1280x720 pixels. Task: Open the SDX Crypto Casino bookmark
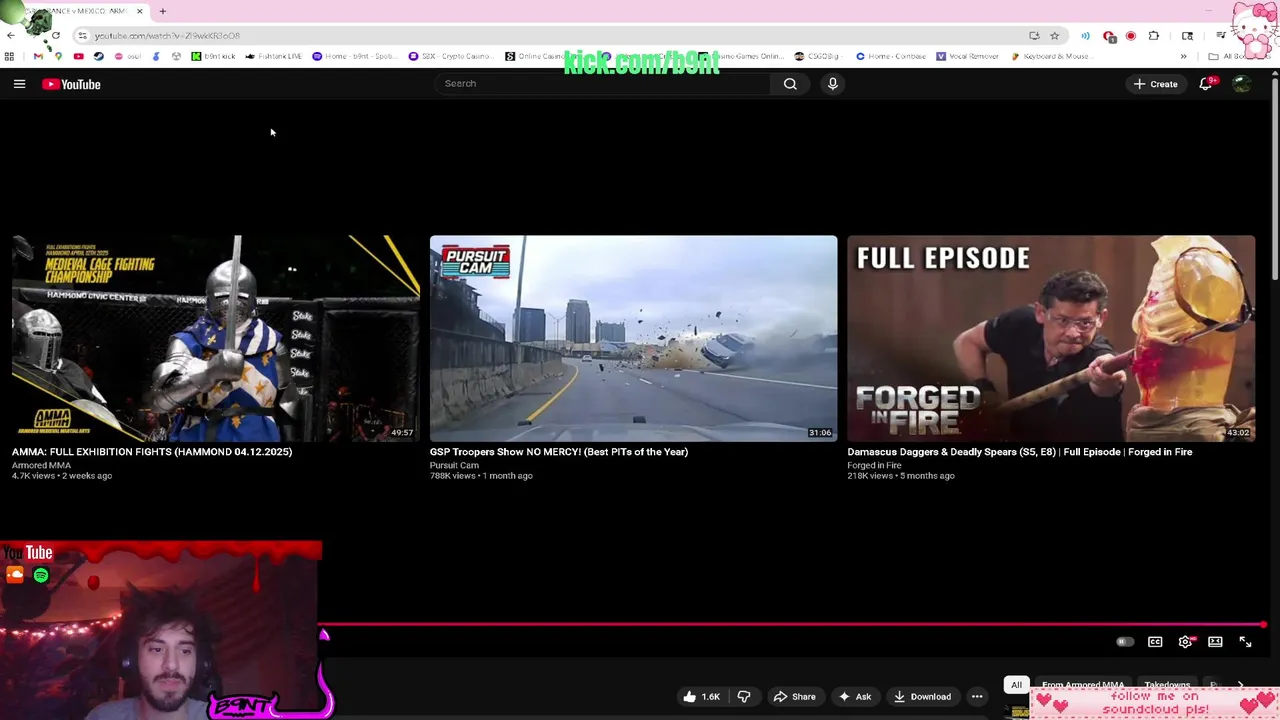(x=450, y=56)
